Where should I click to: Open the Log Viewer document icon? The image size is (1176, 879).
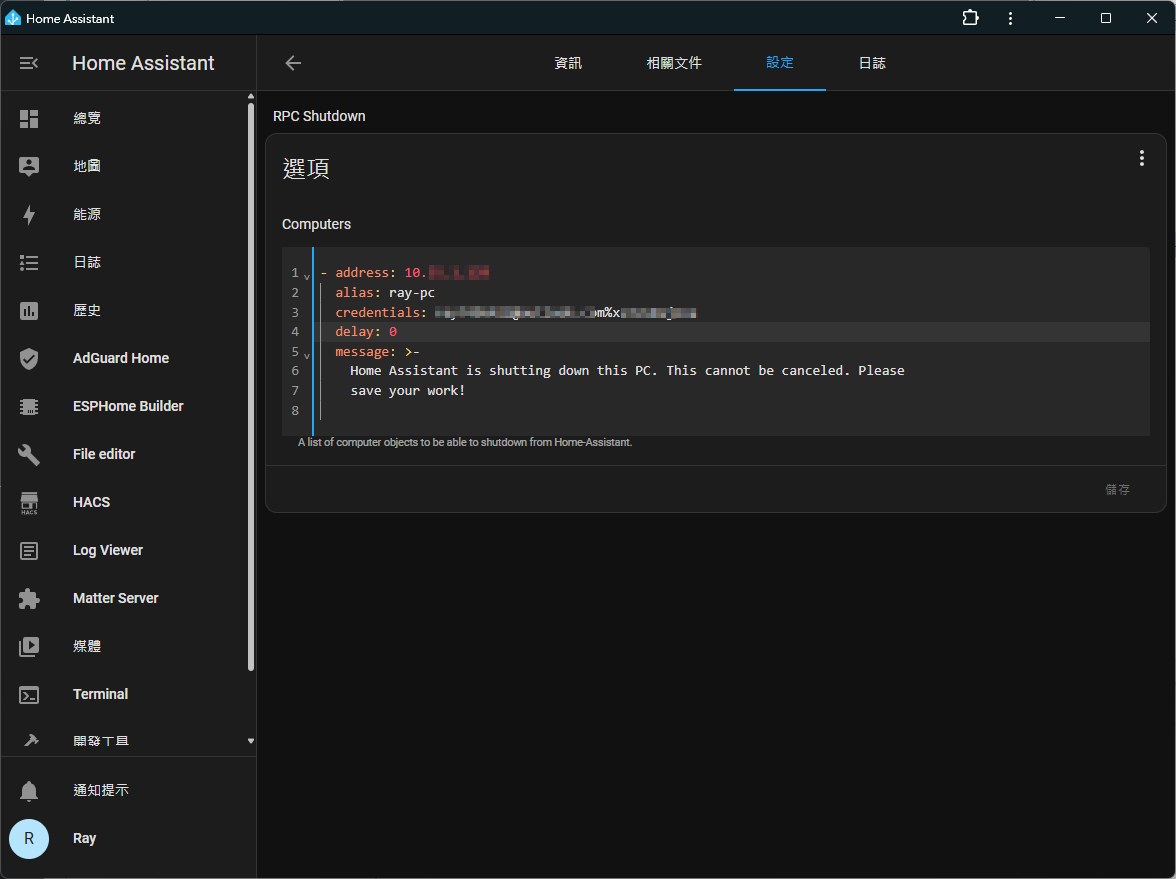pos(28,550)
